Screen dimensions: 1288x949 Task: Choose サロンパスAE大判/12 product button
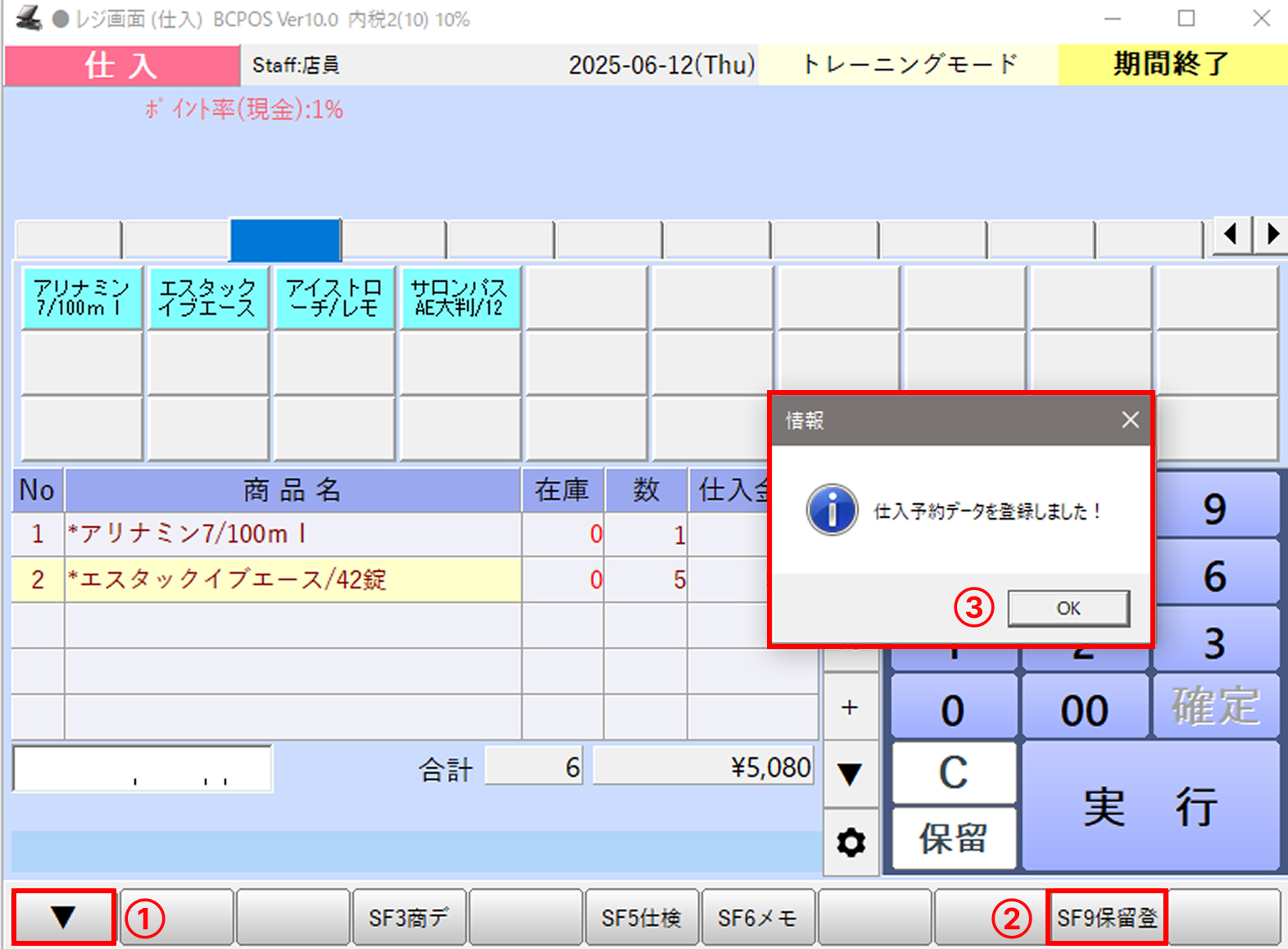pos(460,297)
